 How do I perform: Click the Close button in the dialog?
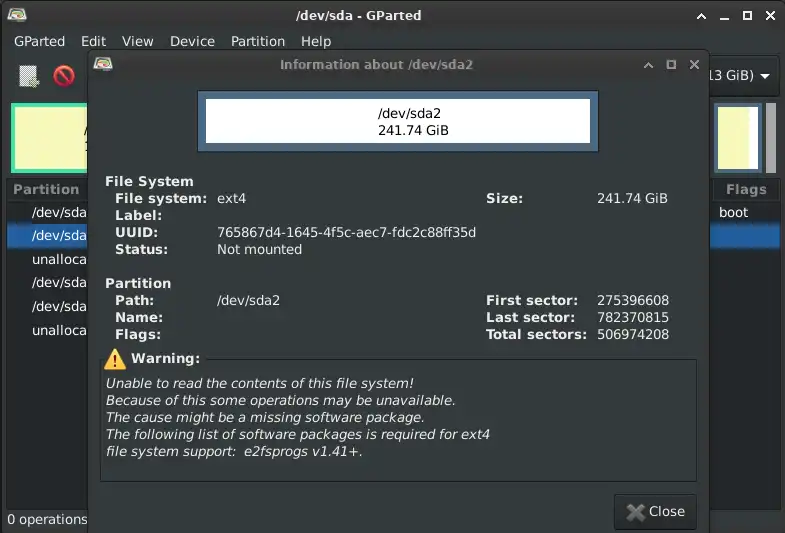point(655,511)
